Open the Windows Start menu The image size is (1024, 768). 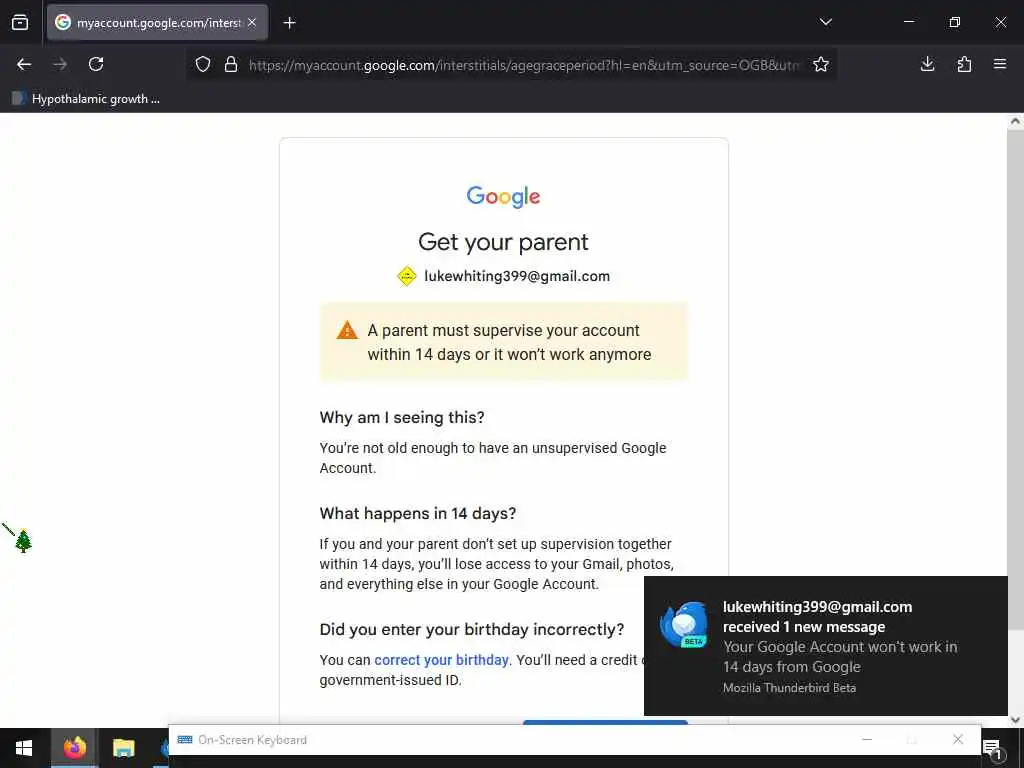(24, 748)
